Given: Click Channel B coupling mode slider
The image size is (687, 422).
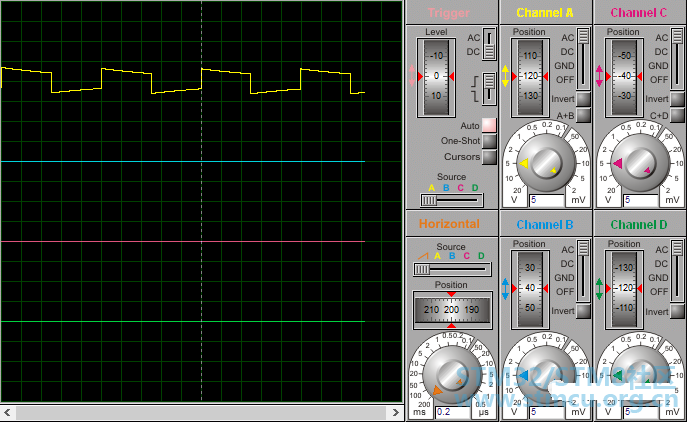Looking at the screenshot, I should [583, 271].
